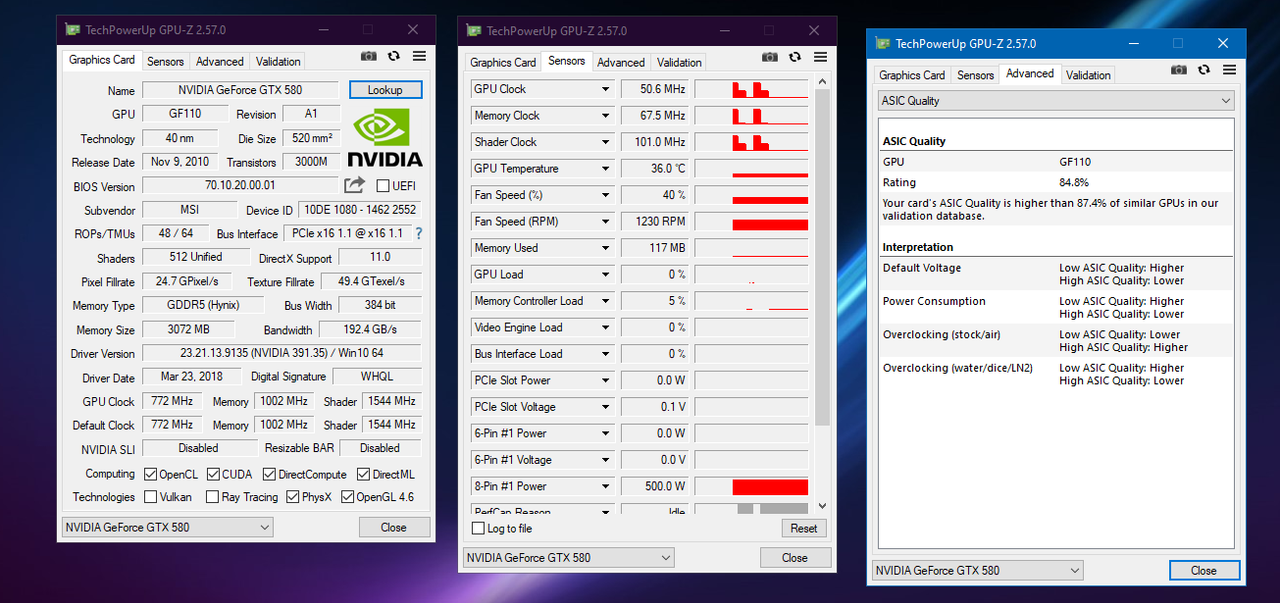Toggle the PhysX checkbox
The width and height of the screenshot is (1280, 603).
click(293, 497)
